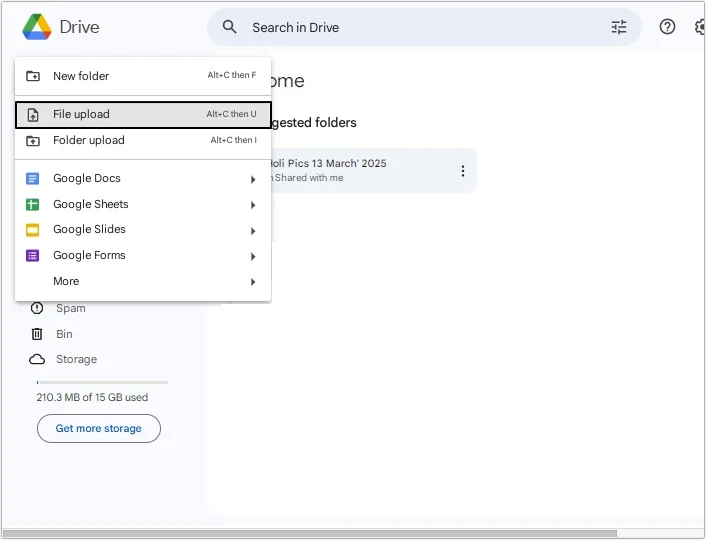Open the Help question mark icon
The height and width of the screenshot is (541, 707).
667,27
